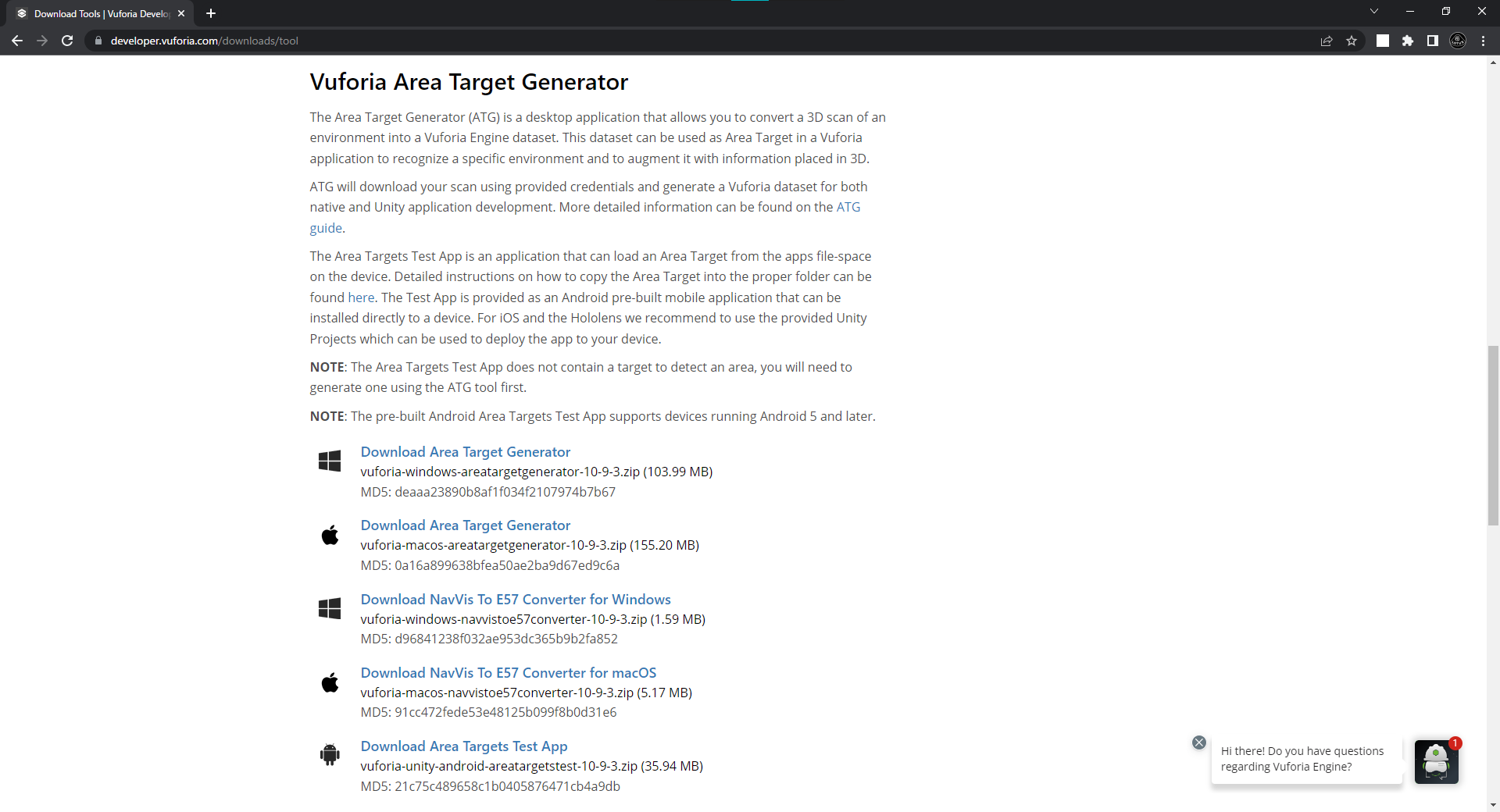Download NavVis To E57 Converter for macOS
This screenshot has height=812, width=1500.
coord(508,673)
